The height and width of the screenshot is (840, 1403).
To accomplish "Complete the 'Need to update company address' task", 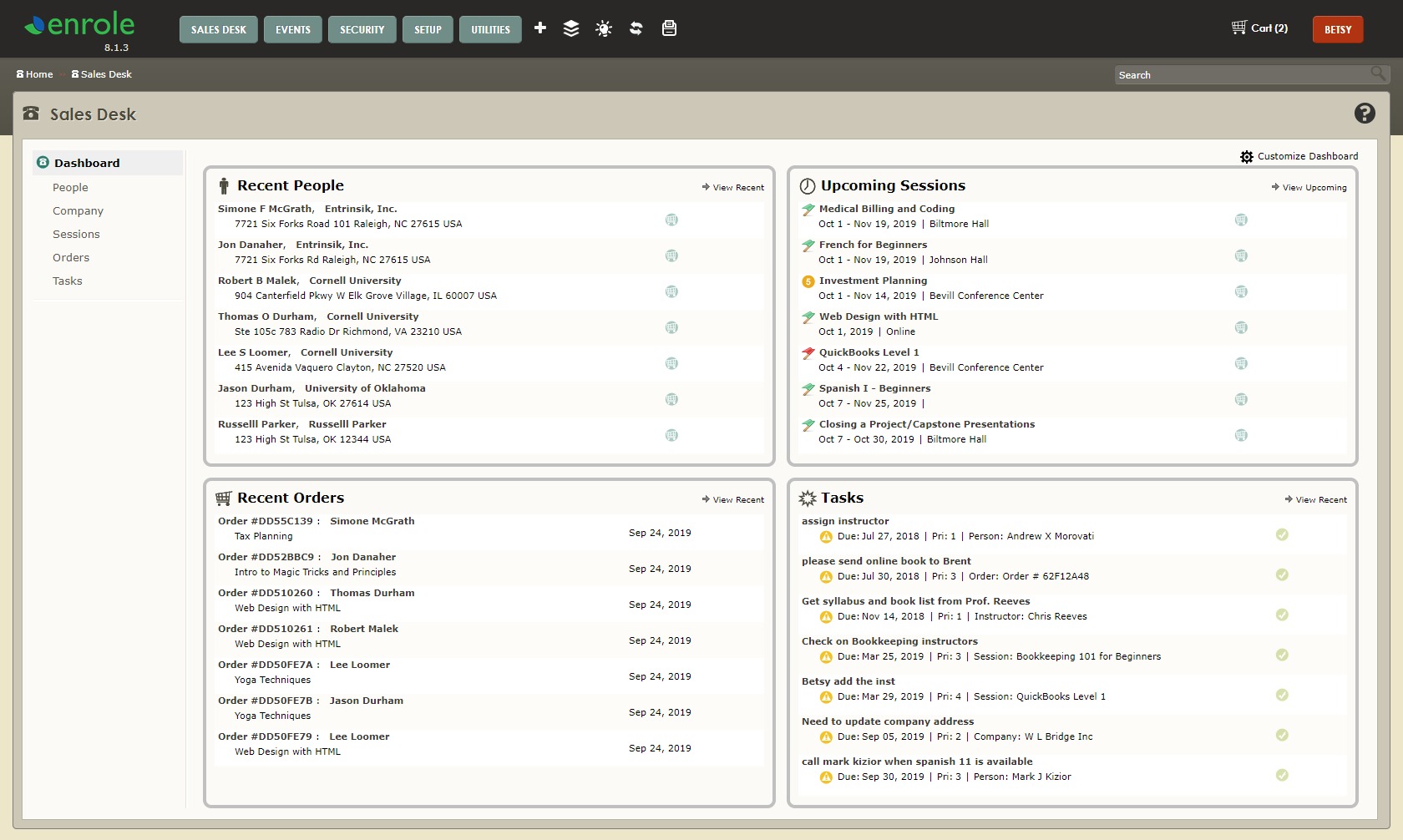I will pyautogui.click(x=1282, y=735).
